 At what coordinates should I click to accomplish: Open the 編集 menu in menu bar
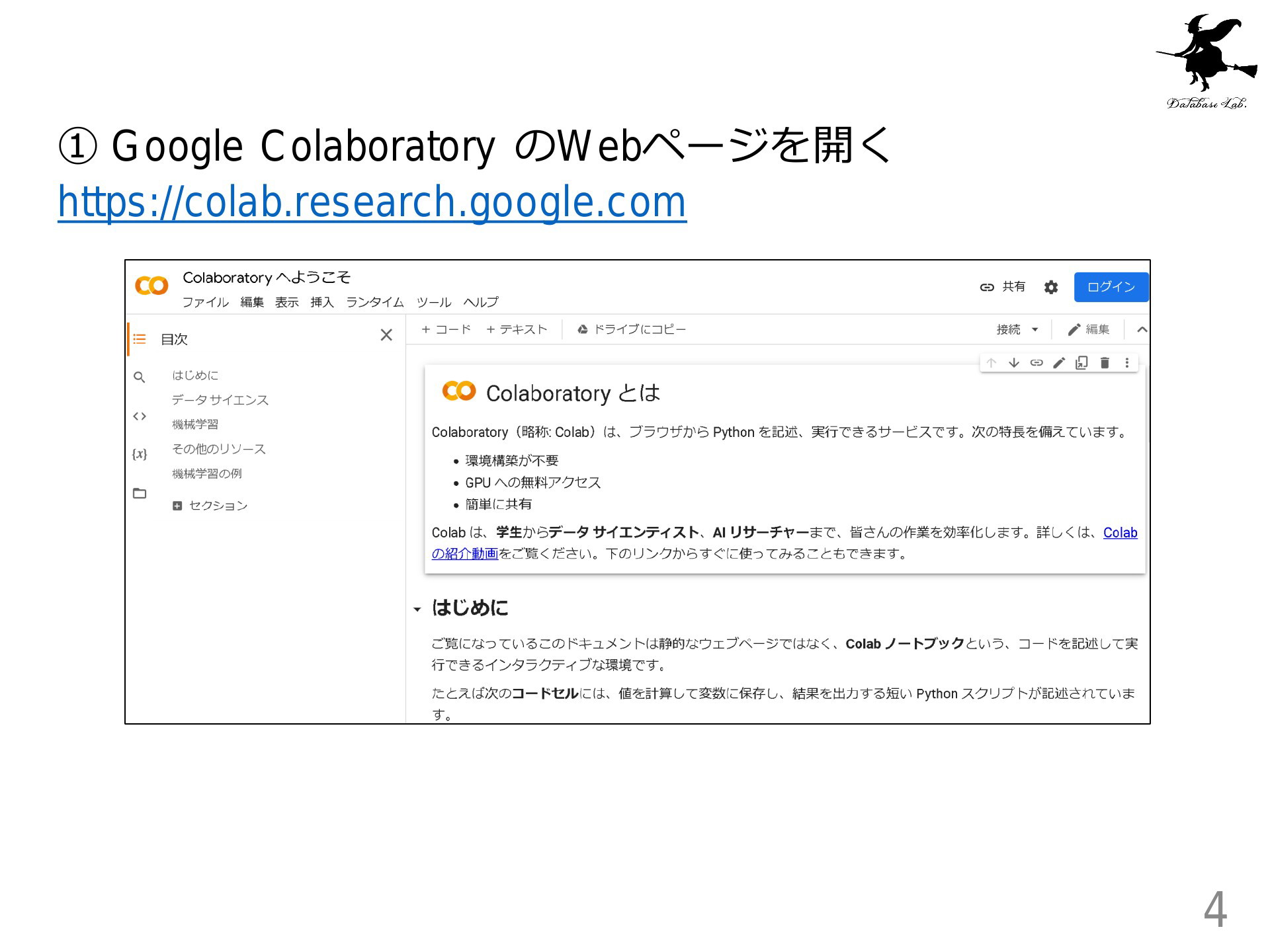252,302
